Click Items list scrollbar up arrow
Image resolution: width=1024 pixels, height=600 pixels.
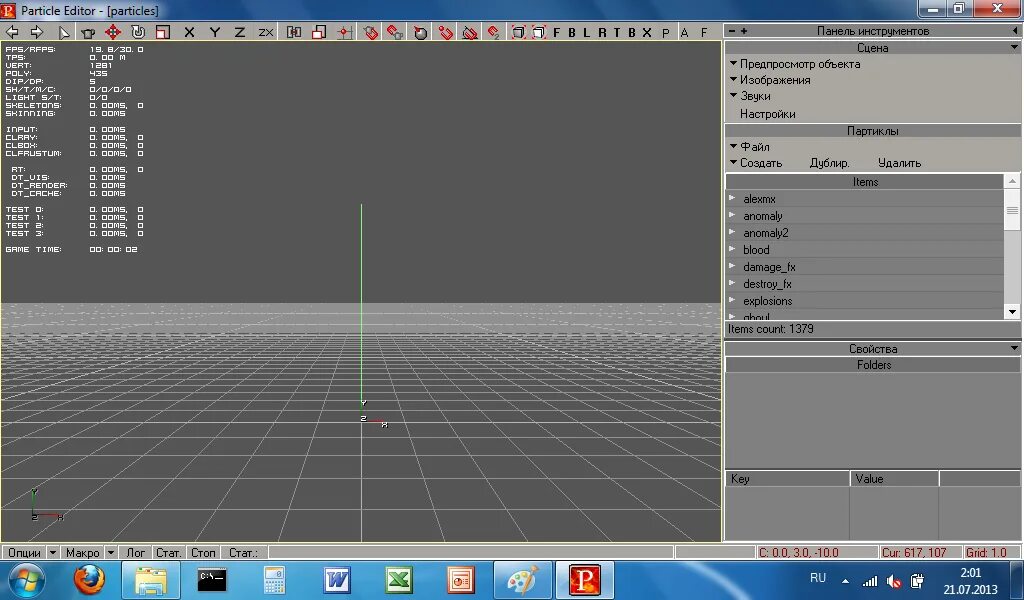point(1012,181)
